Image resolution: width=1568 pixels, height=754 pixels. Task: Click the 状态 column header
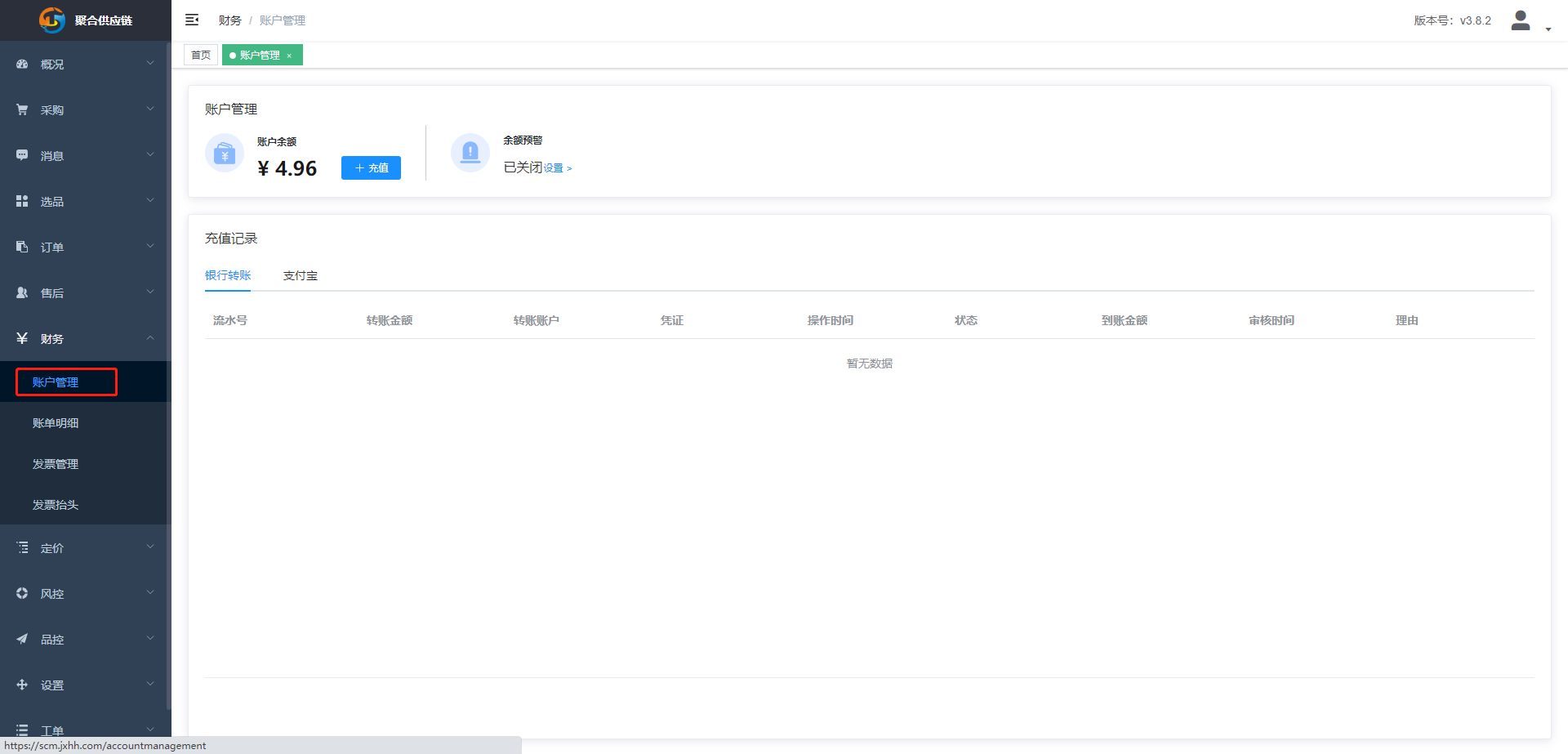pyautogui.click(x=966, y=320)
